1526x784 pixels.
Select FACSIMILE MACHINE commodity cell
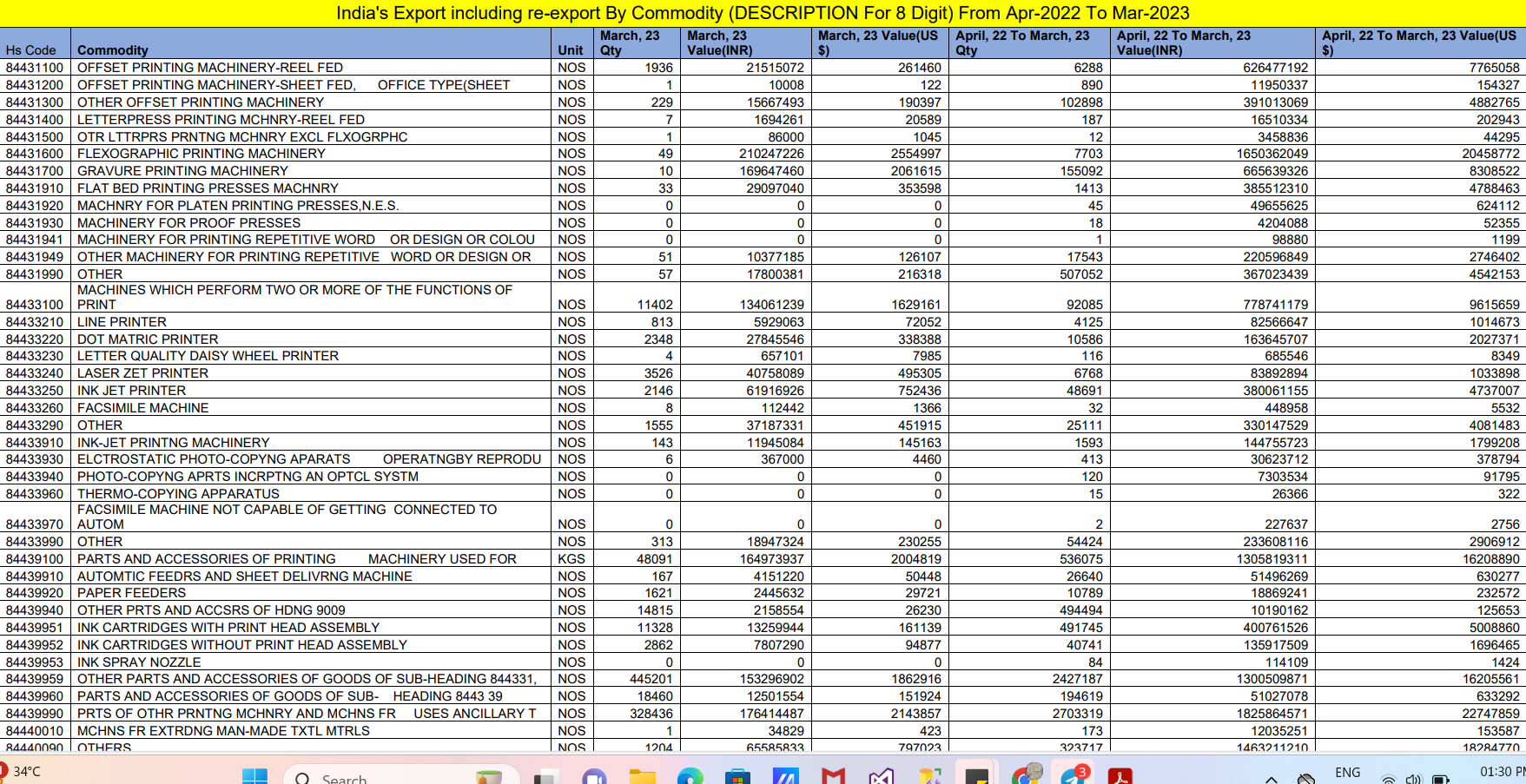[310, 408]
